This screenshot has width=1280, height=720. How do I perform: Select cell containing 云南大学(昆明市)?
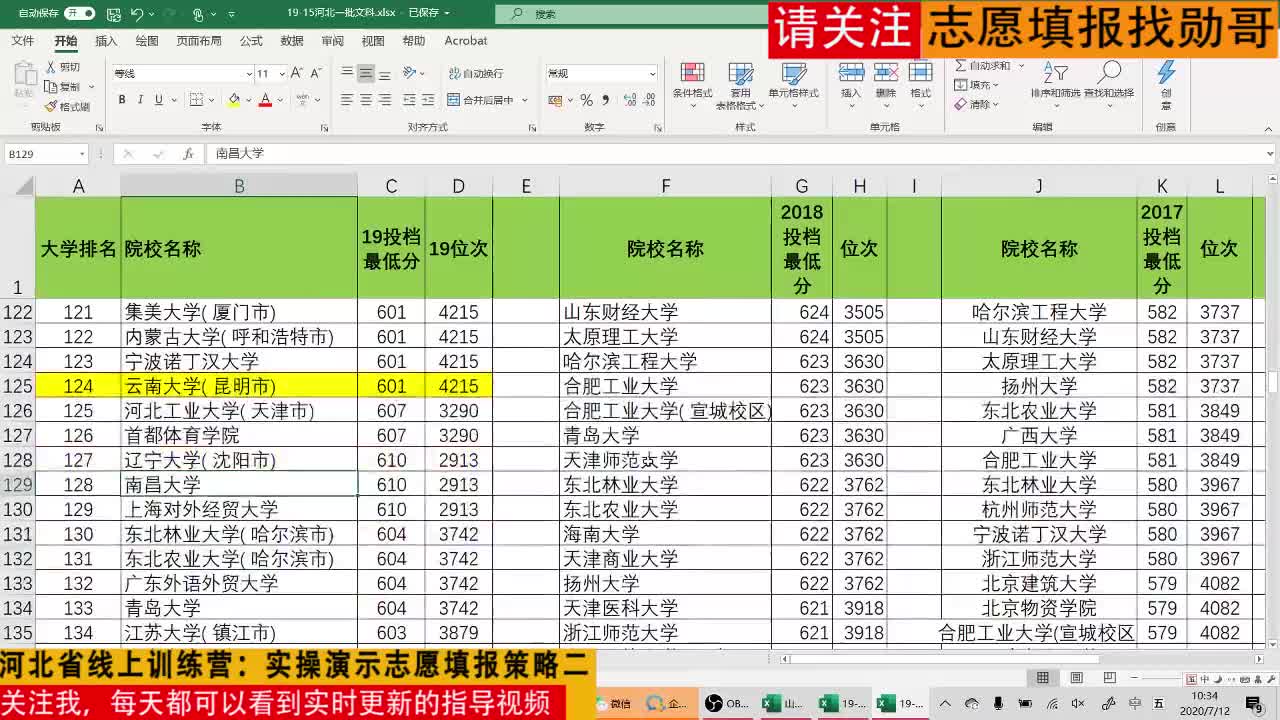pos(239,386)
